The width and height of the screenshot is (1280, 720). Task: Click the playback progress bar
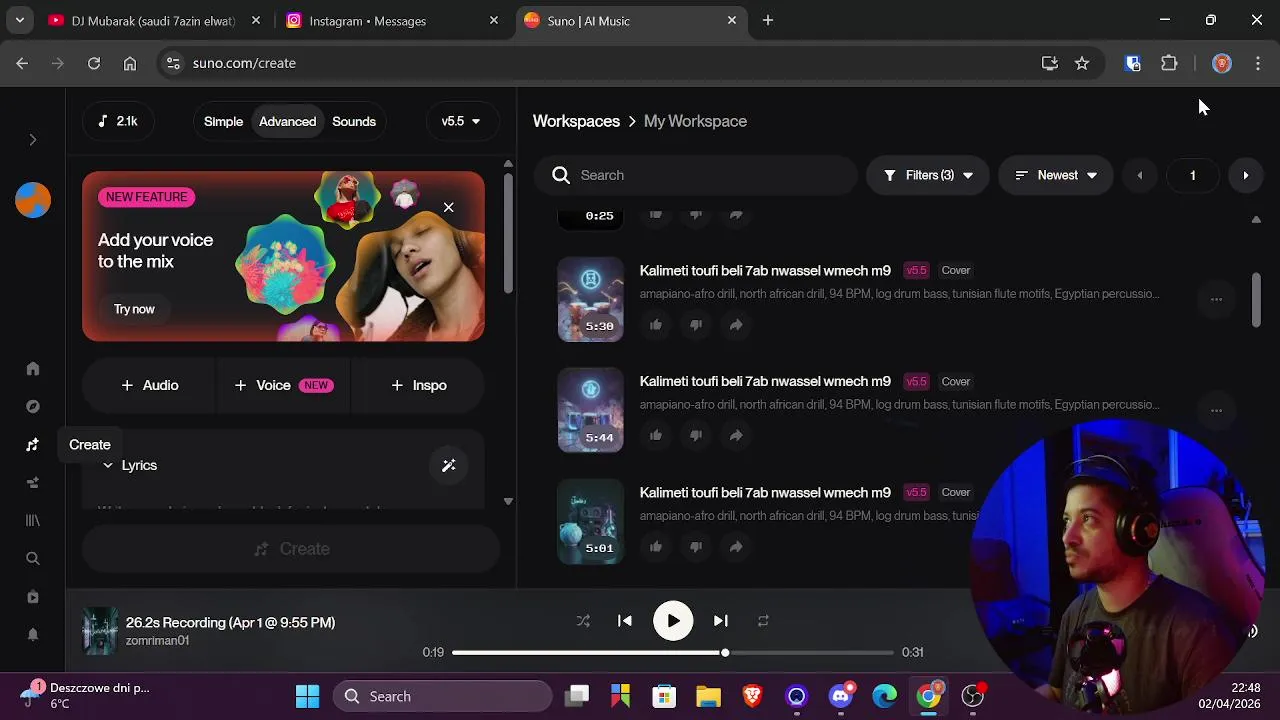click(673, 652)
